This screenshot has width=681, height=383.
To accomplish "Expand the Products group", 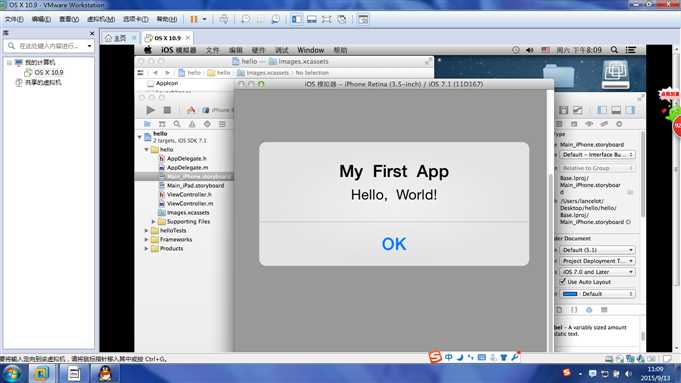I will point(147,249).
